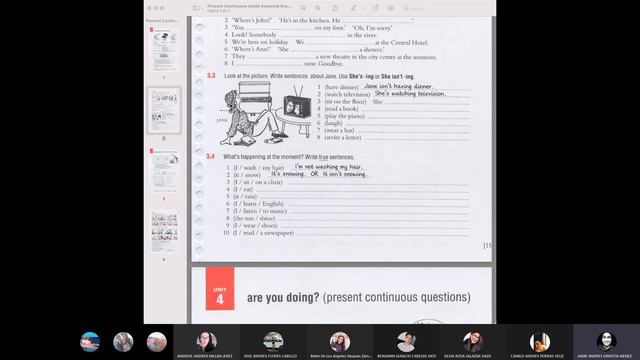Image resolution: width=640 pixels, height=360 pixels.
Task: Toggle the Preview sidebar view button
Action: (x=196, y=8)
